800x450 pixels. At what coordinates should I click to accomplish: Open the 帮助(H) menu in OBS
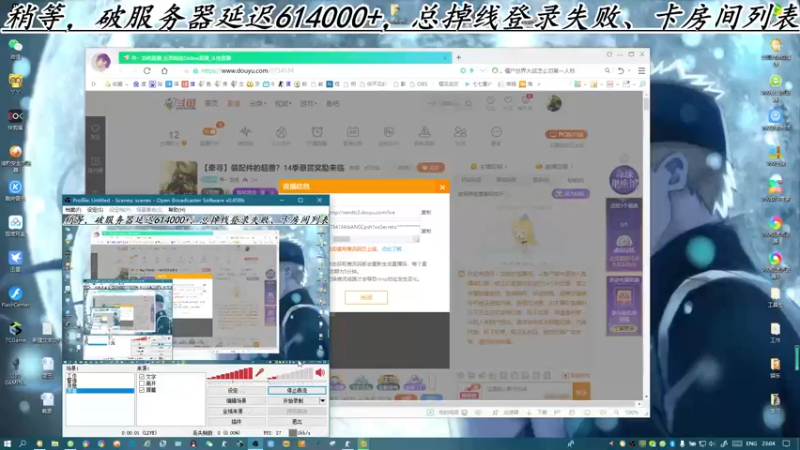pos(177,210)
